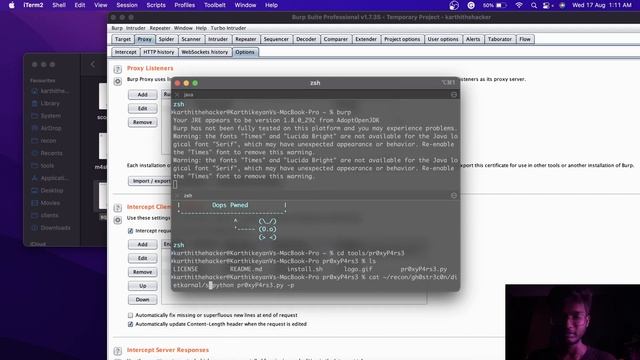Image resolution: width=640 pixels, height=360 pixels.
Task: Open Control Center icon in menu bar
Action: click(x=547, y=5)
